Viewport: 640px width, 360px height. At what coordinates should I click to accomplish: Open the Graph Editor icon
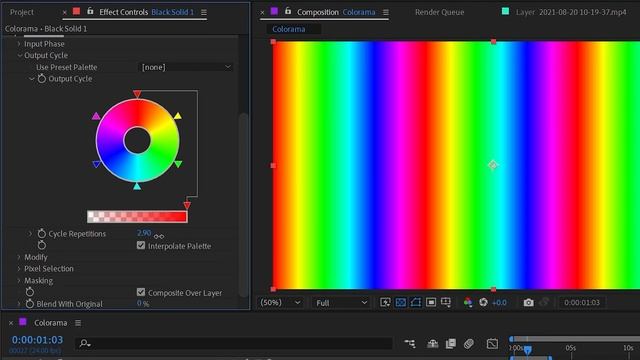tap(492, 344)
